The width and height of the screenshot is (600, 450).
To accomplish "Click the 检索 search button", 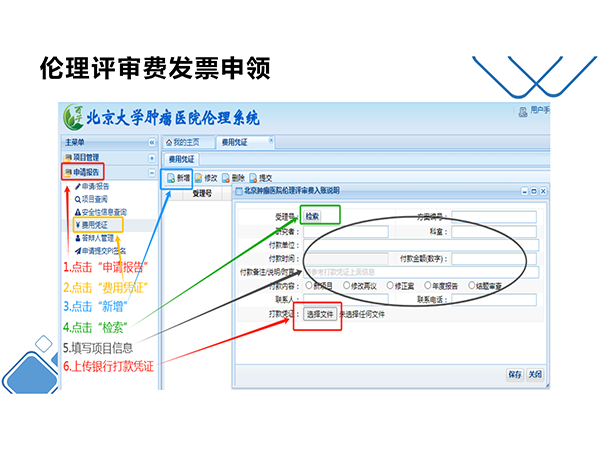I will (312, 216).
